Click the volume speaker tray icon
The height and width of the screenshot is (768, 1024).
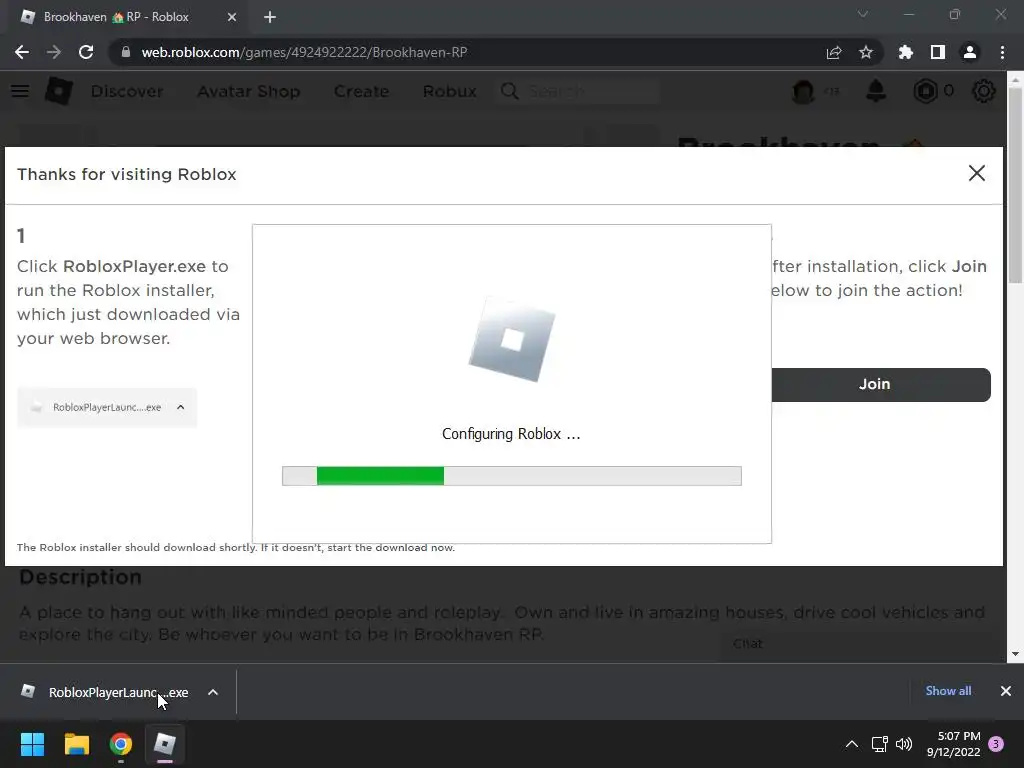click(x=904, y=744)
